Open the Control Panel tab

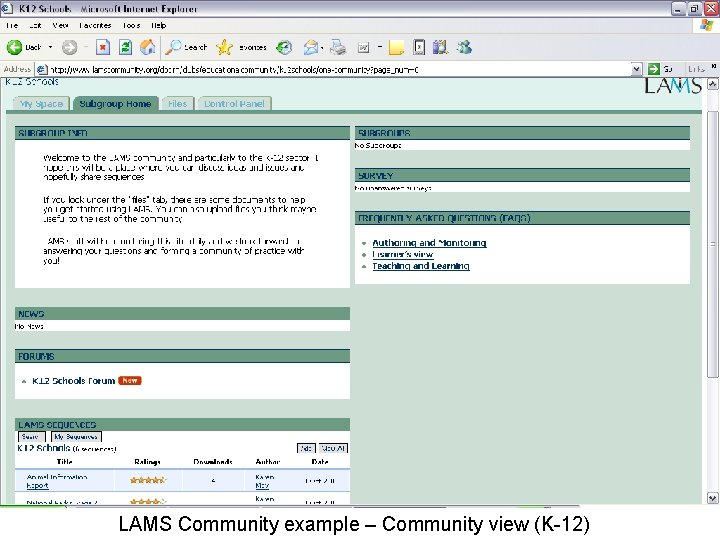pyautogui.click(x=234, y=104)
